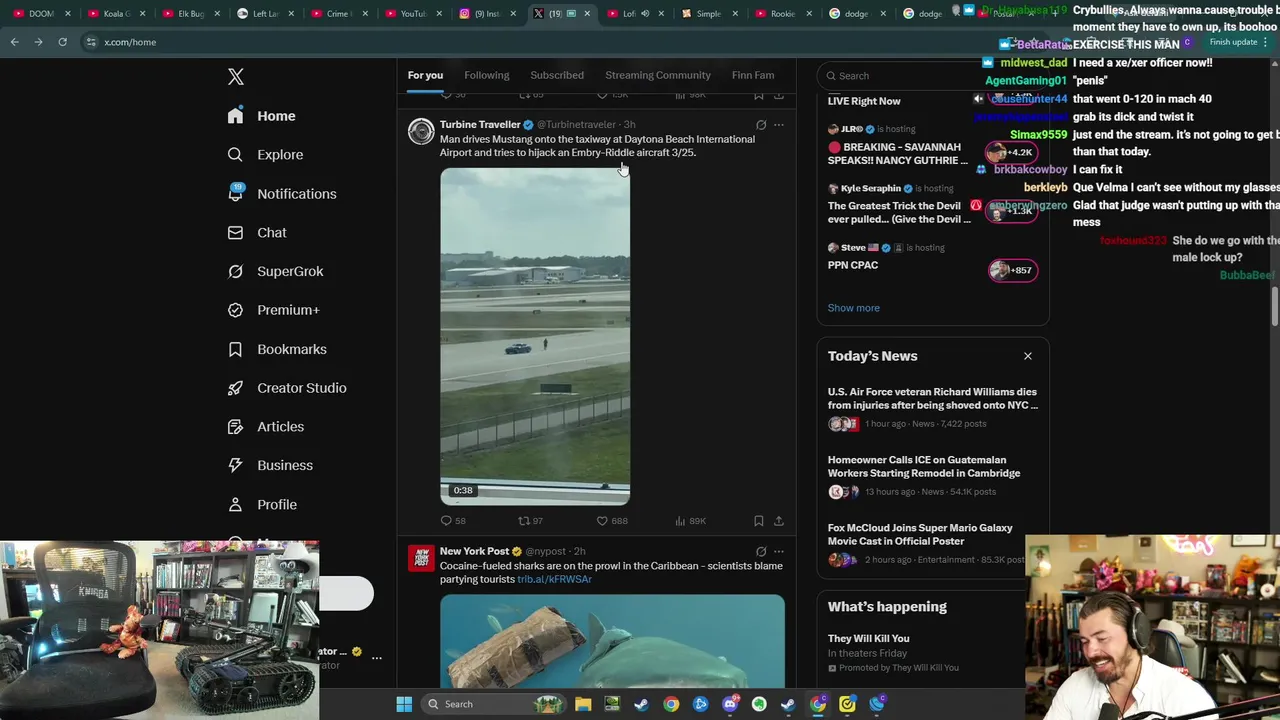Open Homeowner Calls ICE news story
The image size is (1280, 720).
click(x=932, y=478)
